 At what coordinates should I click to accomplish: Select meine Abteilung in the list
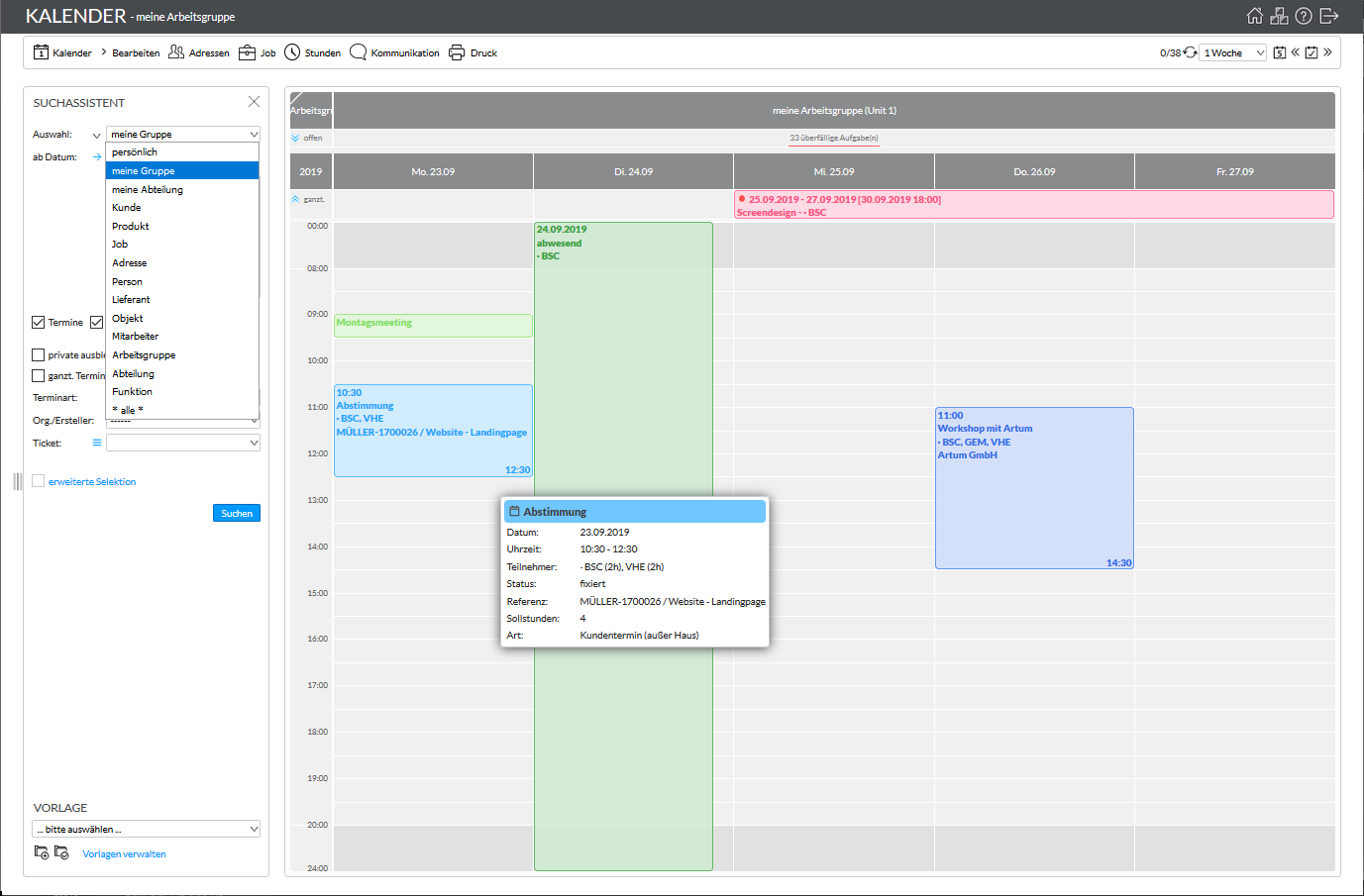coord(182,189)
